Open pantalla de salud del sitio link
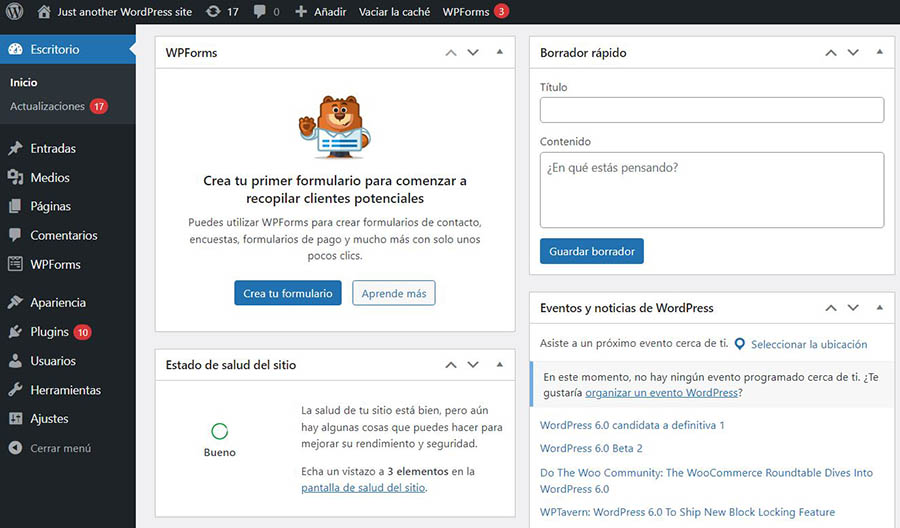900x528 pixels. click(x=363, y=488)
